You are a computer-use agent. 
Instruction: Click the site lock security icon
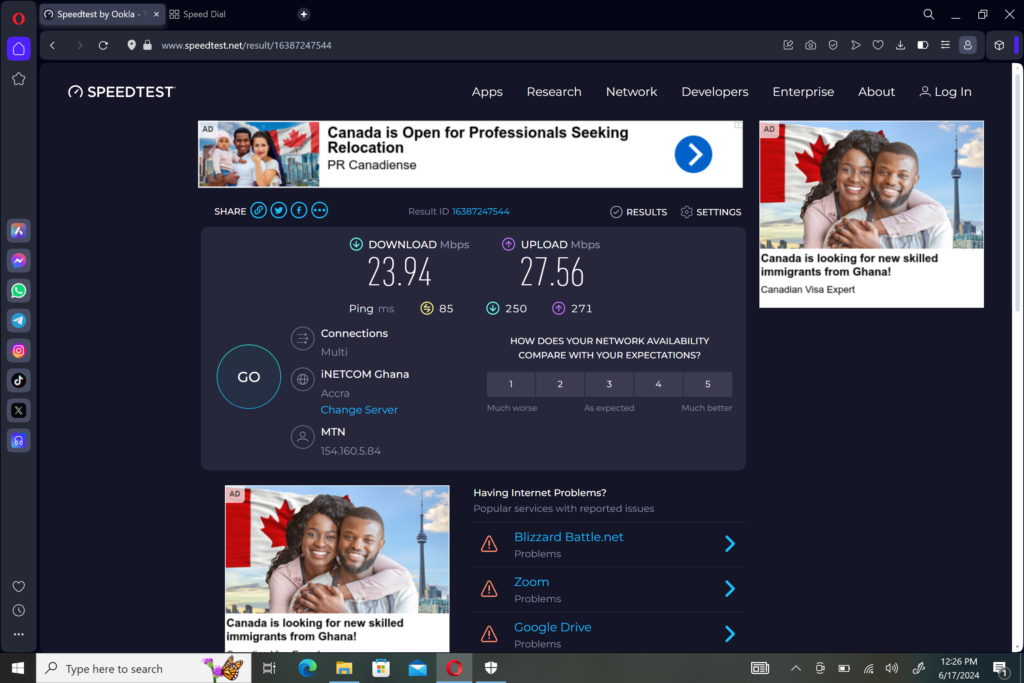(x=148, y=45)
